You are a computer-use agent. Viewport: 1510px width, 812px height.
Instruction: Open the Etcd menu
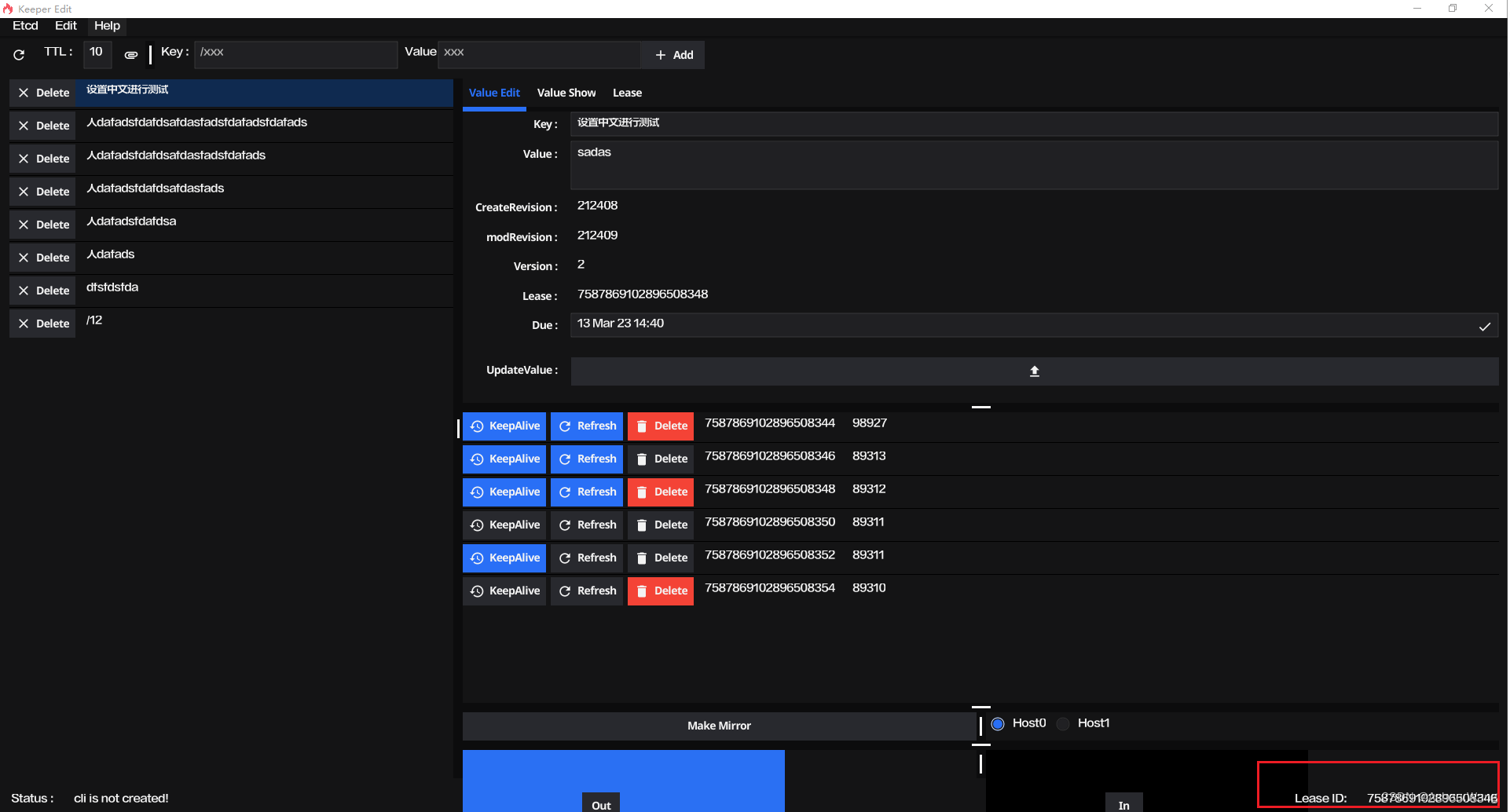pos(25,26)
